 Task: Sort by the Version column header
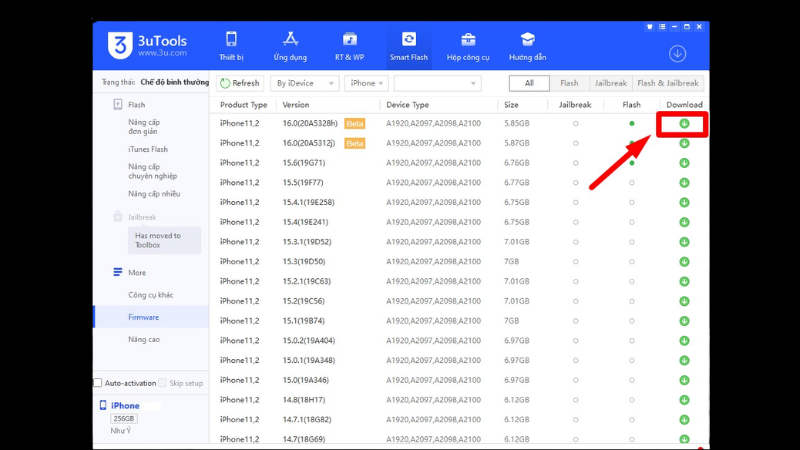[x=296, y=105]
